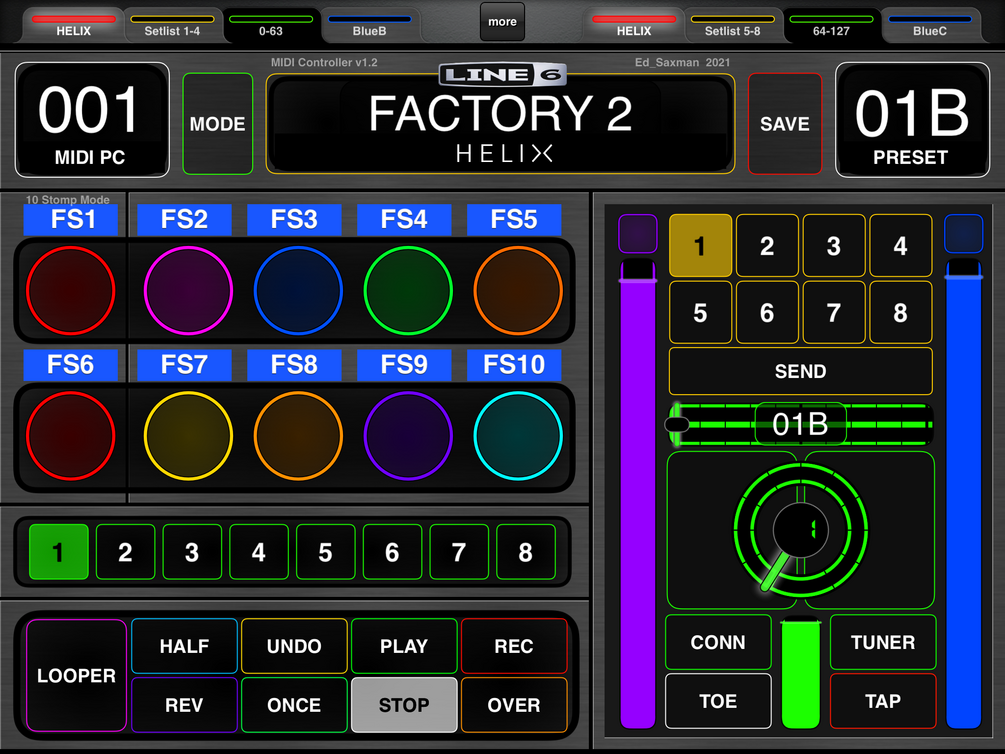Click the looper UNDO button

[x=294, y=646]
